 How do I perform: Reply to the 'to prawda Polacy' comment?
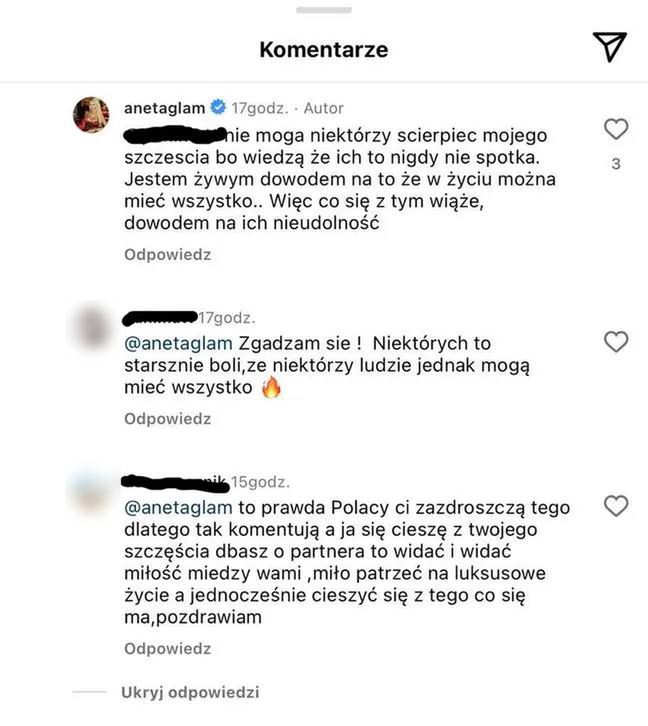pos(168,648)
